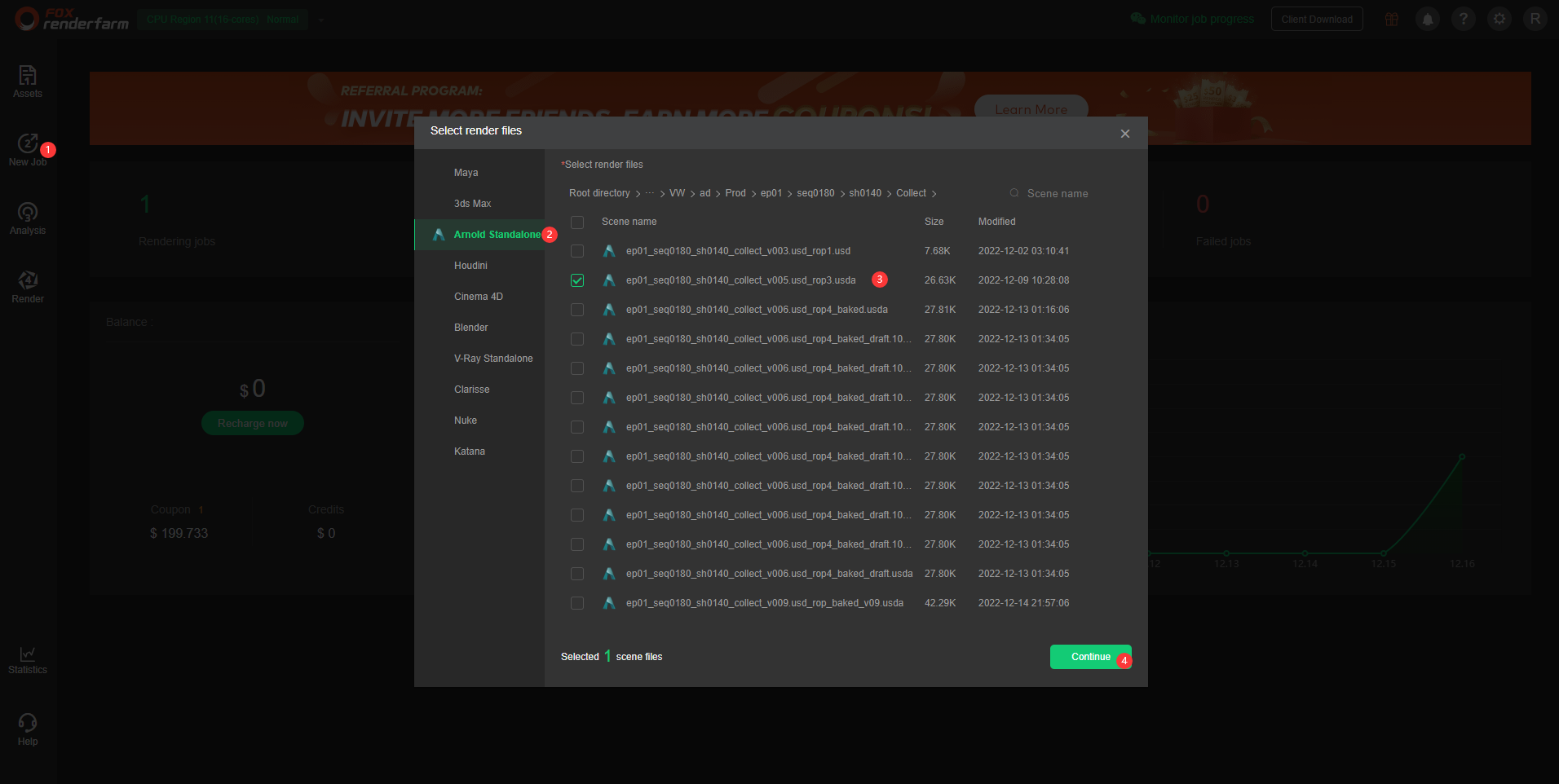Click the 7.68K size cell
Screen dimensions: 1559x784
[937, 251]
